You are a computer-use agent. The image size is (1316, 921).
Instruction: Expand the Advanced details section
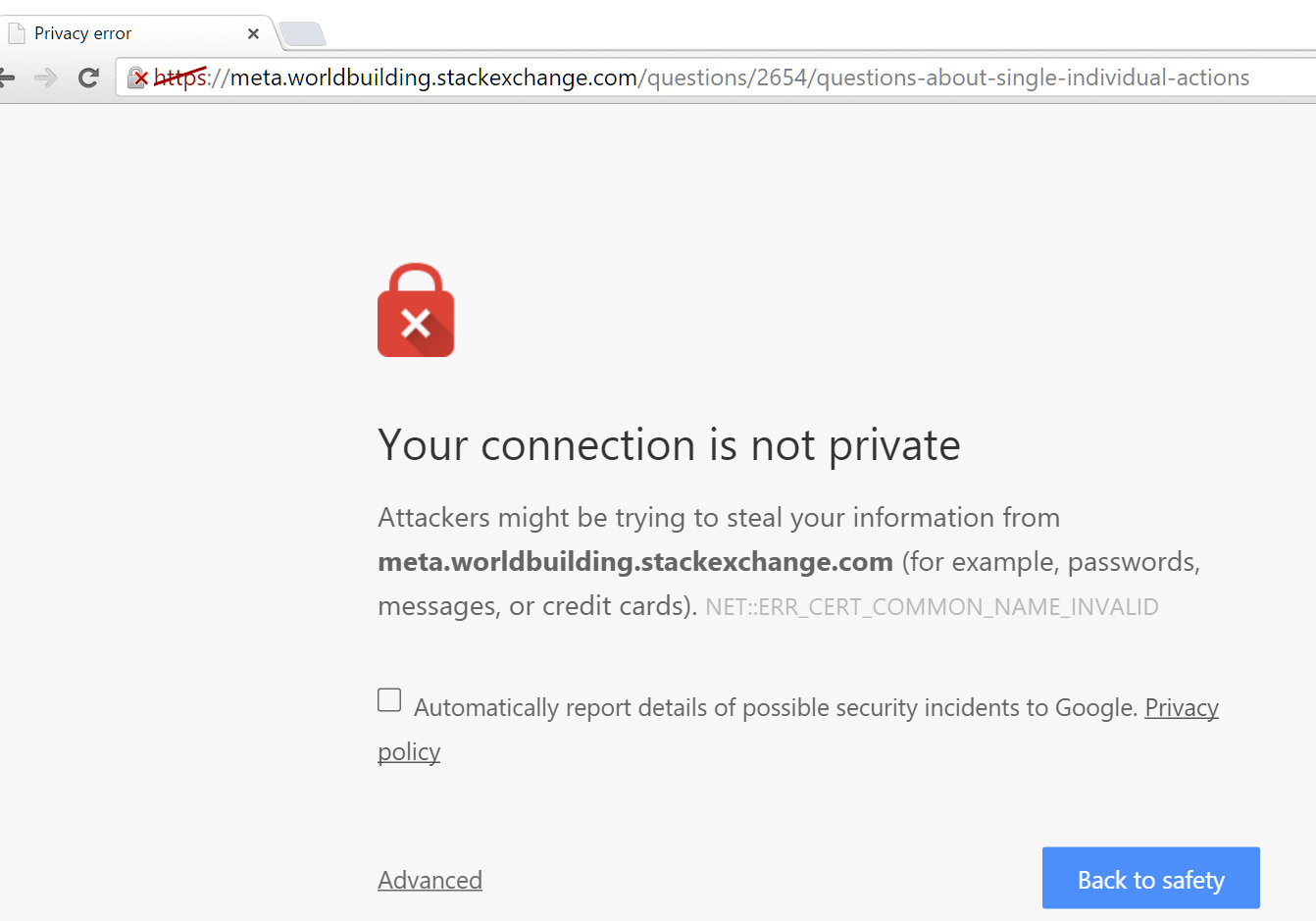click(x=430, y=880)
